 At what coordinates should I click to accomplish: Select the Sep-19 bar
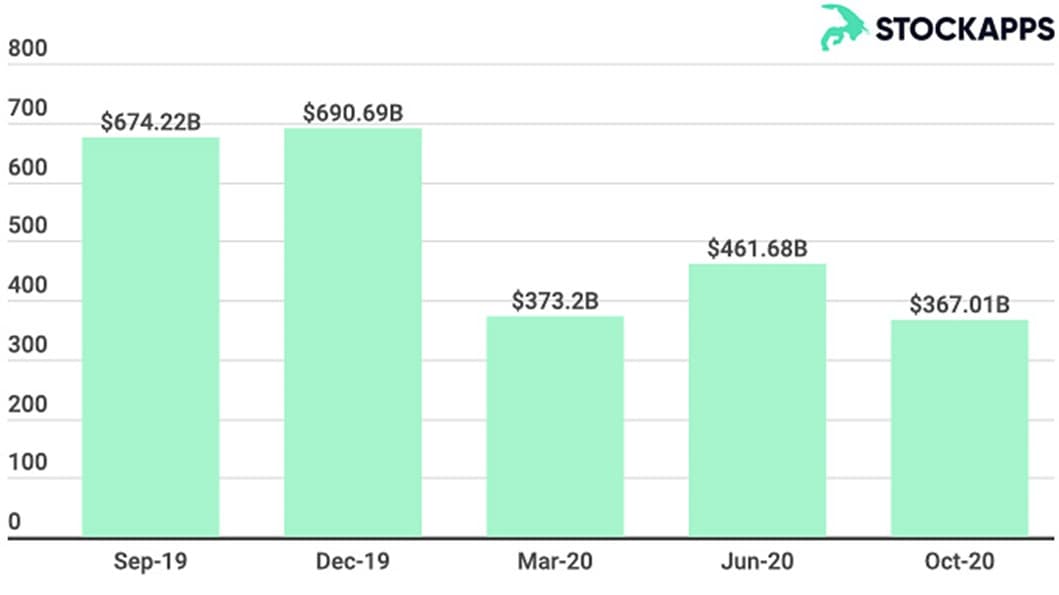(x=151, y=336)
